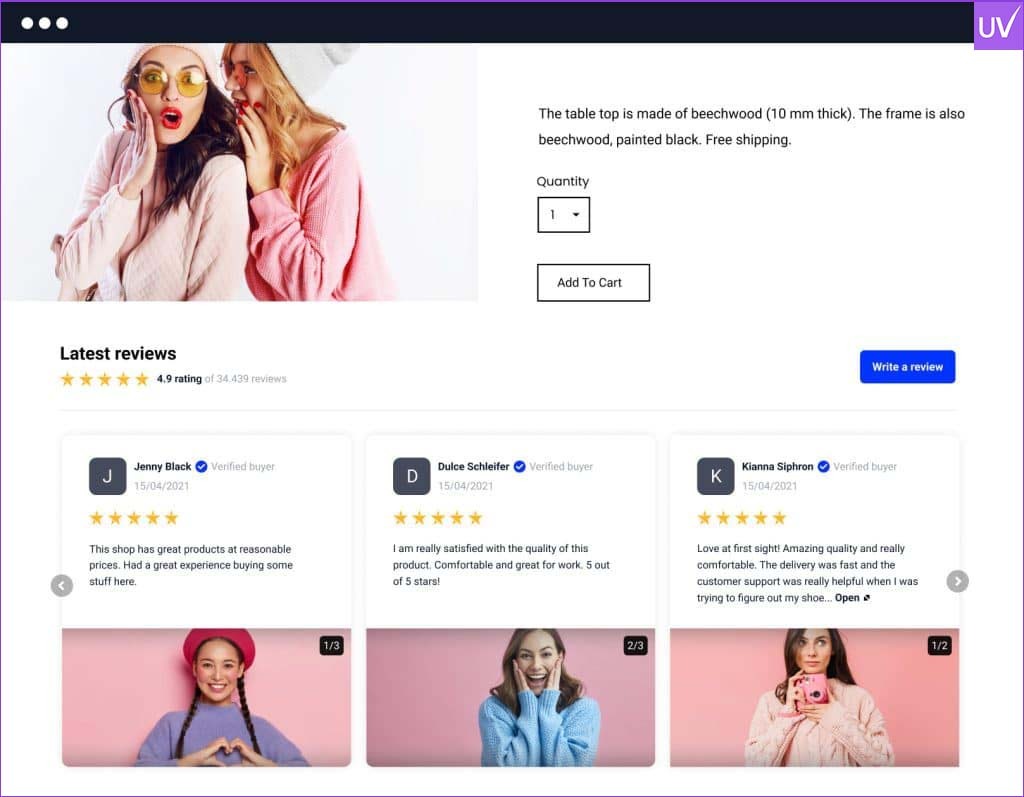The height and width of the screenshot is (797, 1024).
Task: Click the 1/2 photo counter badge
Action: click(x=939, y=645)
